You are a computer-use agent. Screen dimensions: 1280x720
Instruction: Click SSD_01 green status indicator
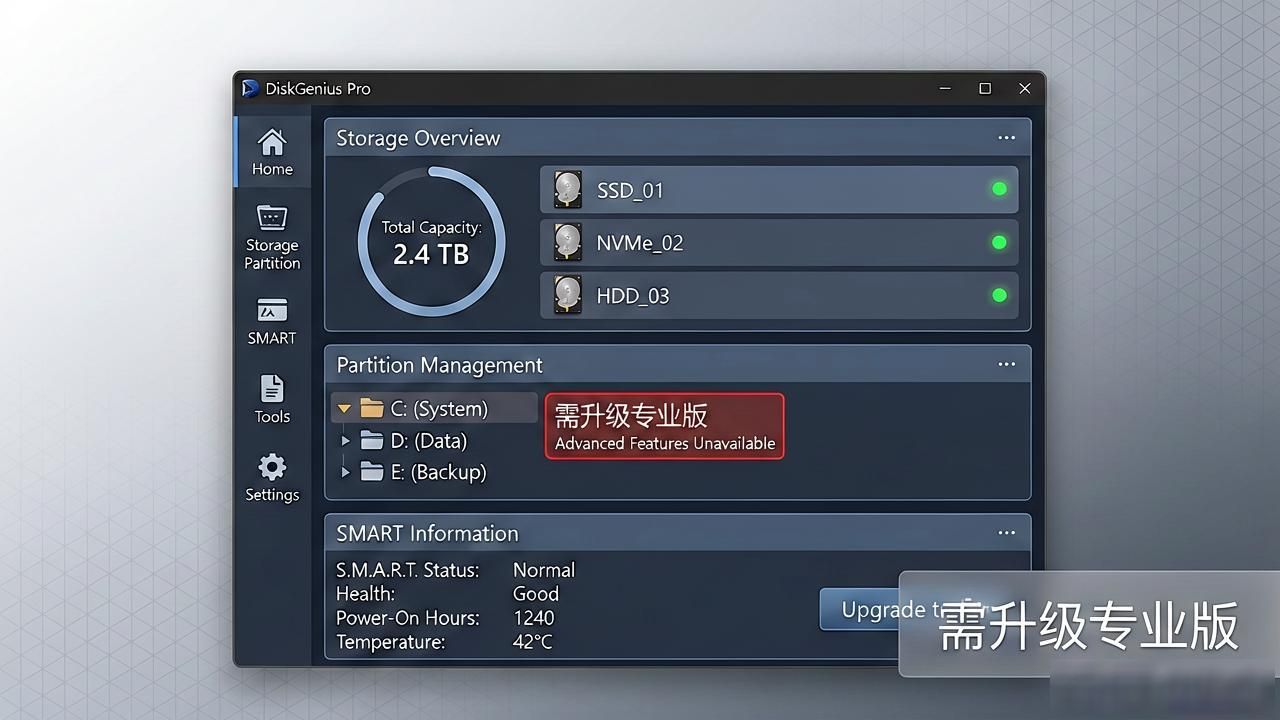click(999, 189)
